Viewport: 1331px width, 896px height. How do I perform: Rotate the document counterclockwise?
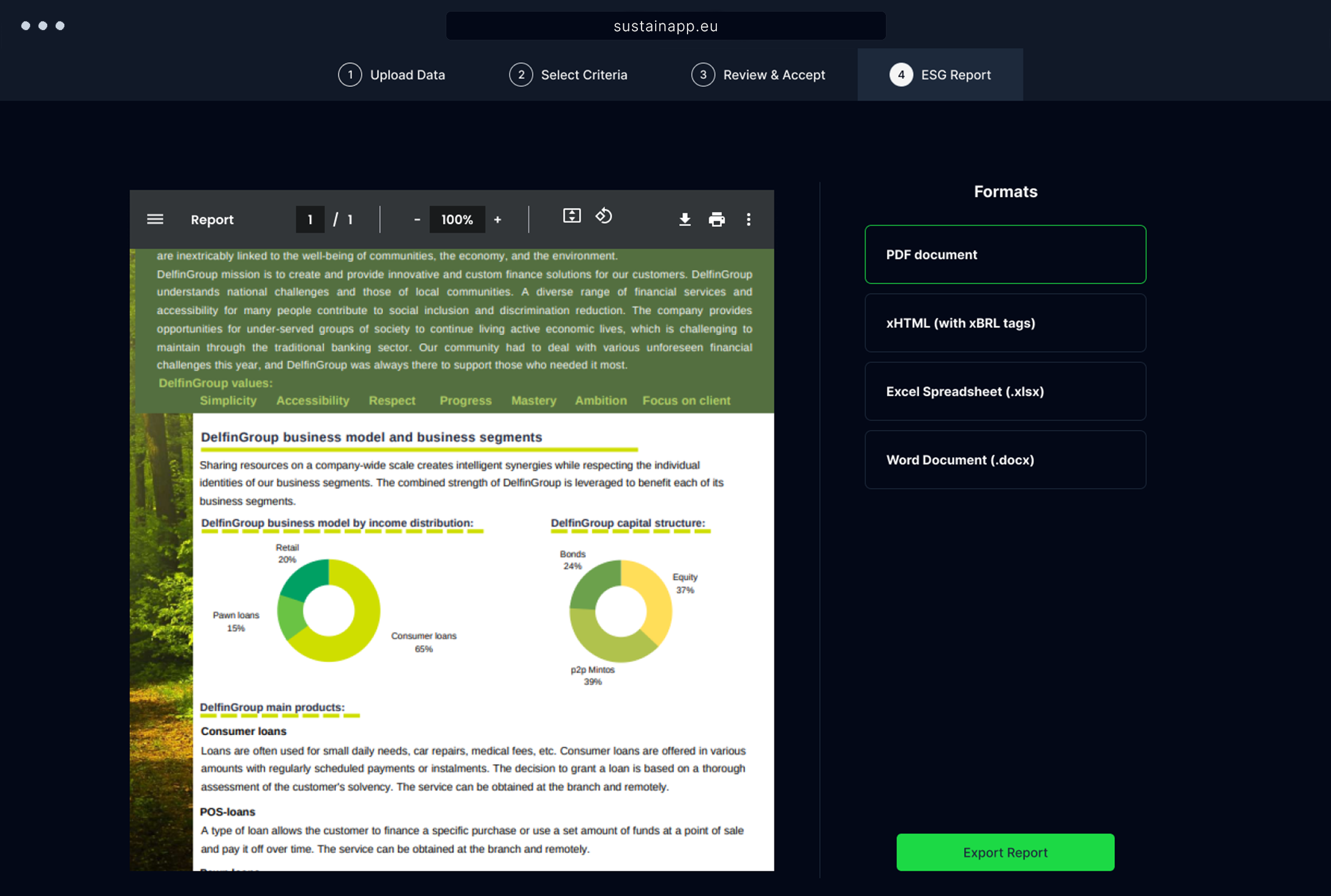coord(604,216)
